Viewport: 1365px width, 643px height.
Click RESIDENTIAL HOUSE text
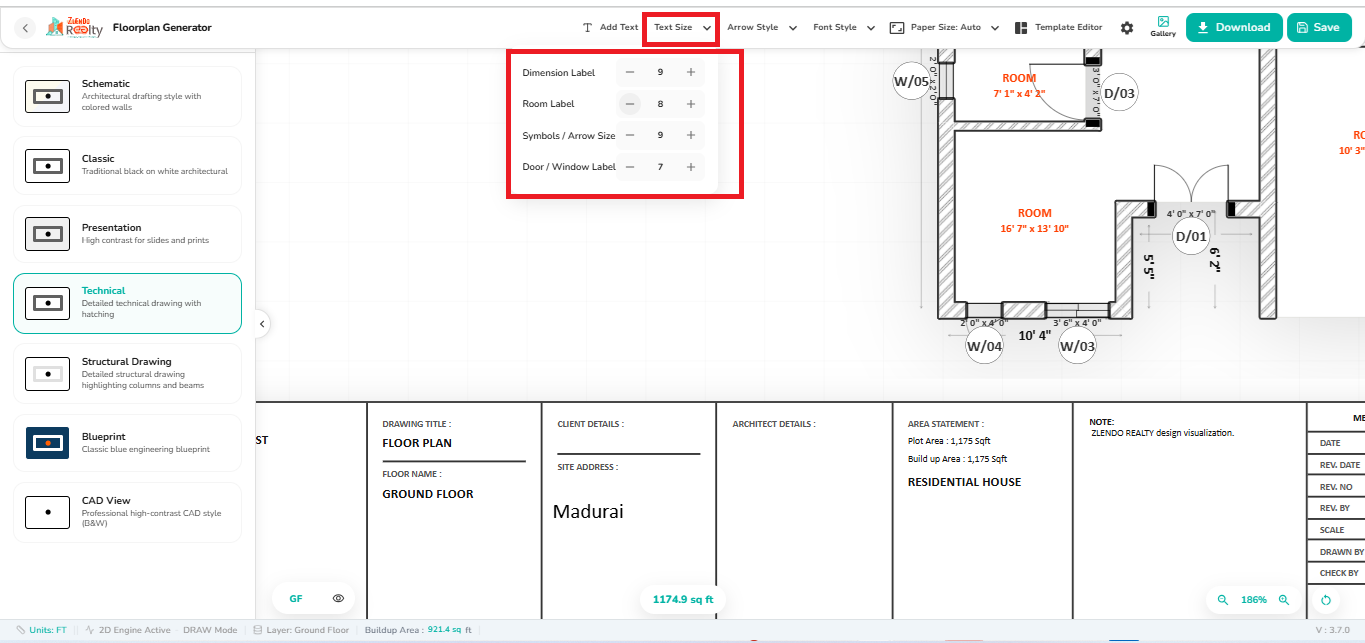(x=964, y=482)
